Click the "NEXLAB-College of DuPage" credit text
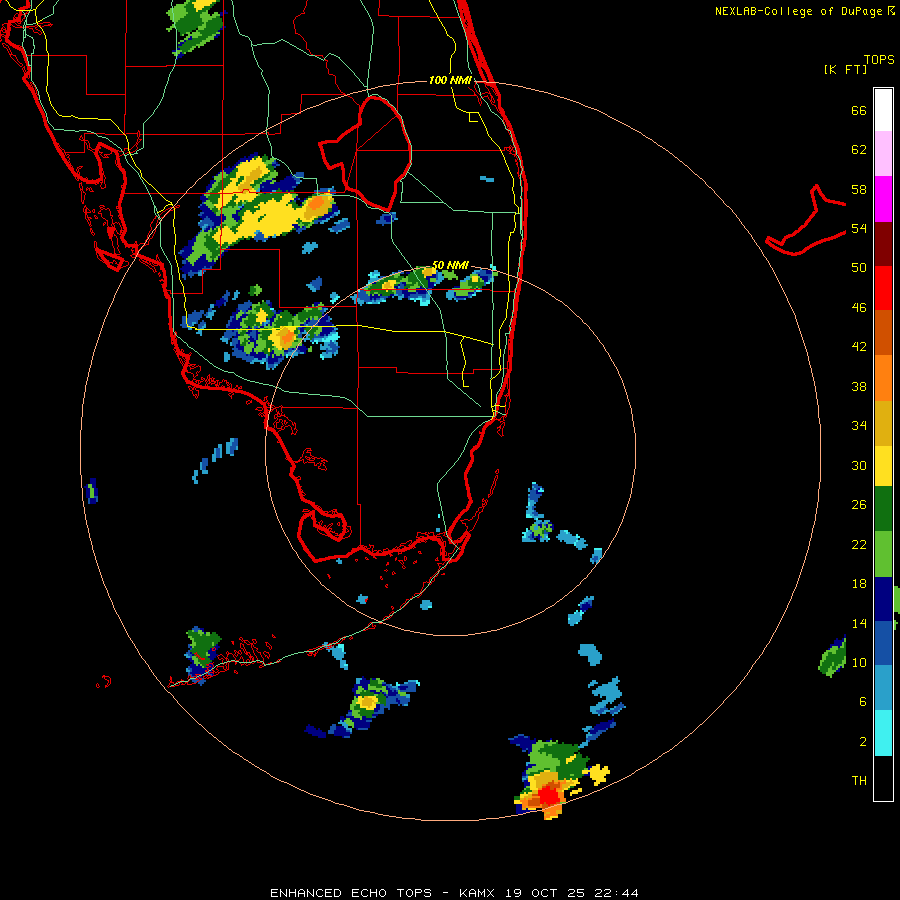This screenshot has width=900, height=900. (798, 11)
